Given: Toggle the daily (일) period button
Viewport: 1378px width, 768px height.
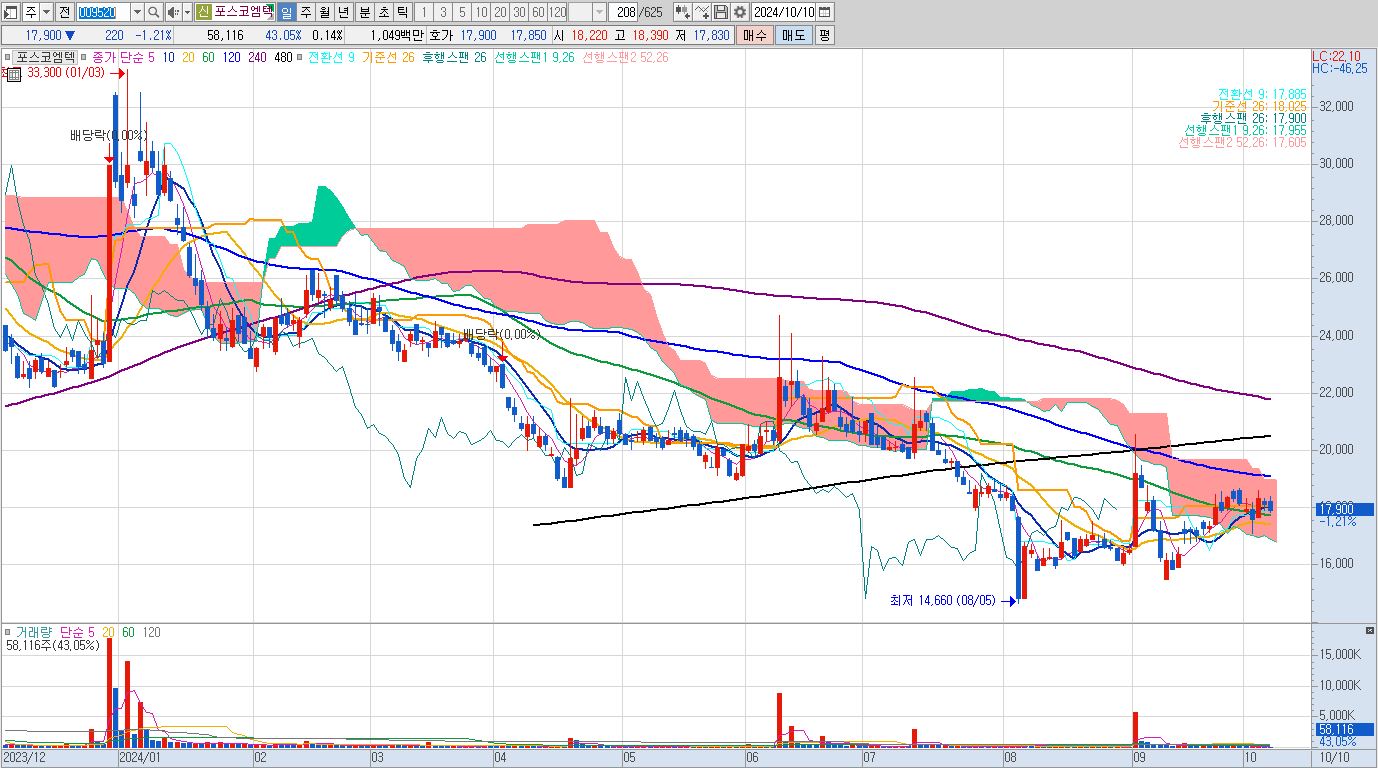Looking at the screenshot, I should click(286, 12).
